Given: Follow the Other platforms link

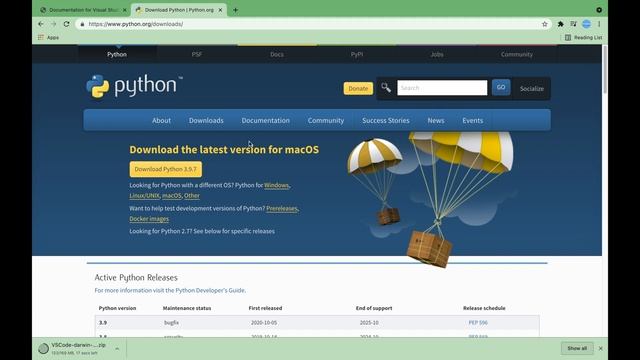Looking at the screenshot, I should click(192, 196).
